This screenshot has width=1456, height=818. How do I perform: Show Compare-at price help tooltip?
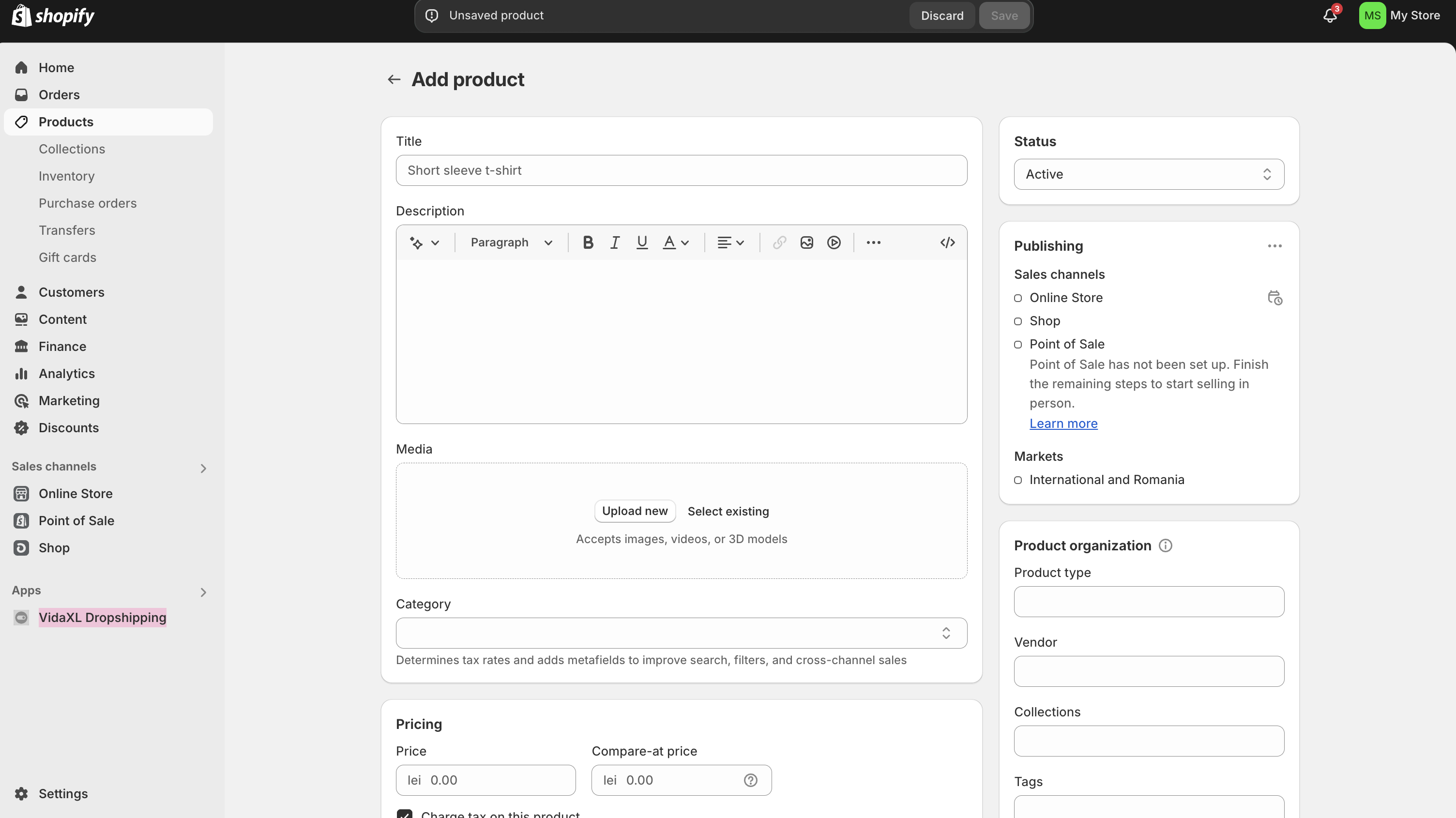click(x=751, y=780)
